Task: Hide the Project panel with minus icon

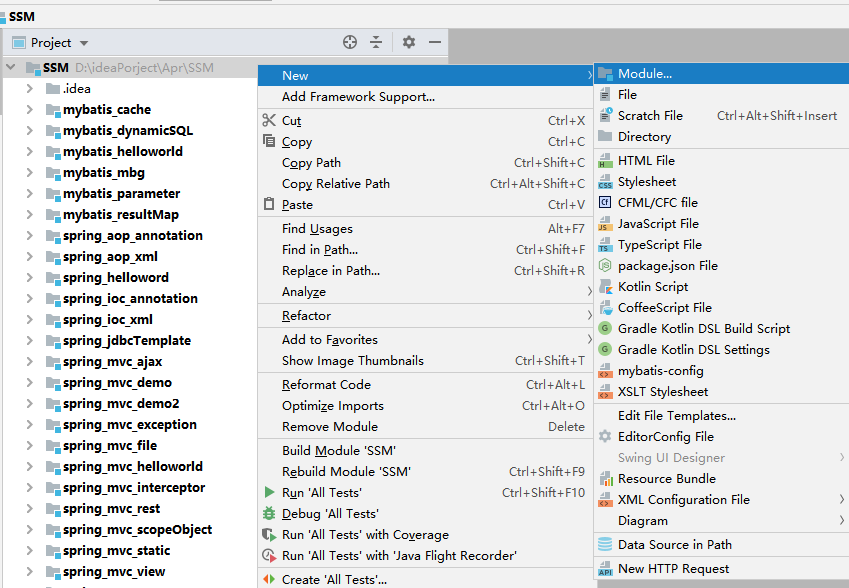Action: pos(435,42)
